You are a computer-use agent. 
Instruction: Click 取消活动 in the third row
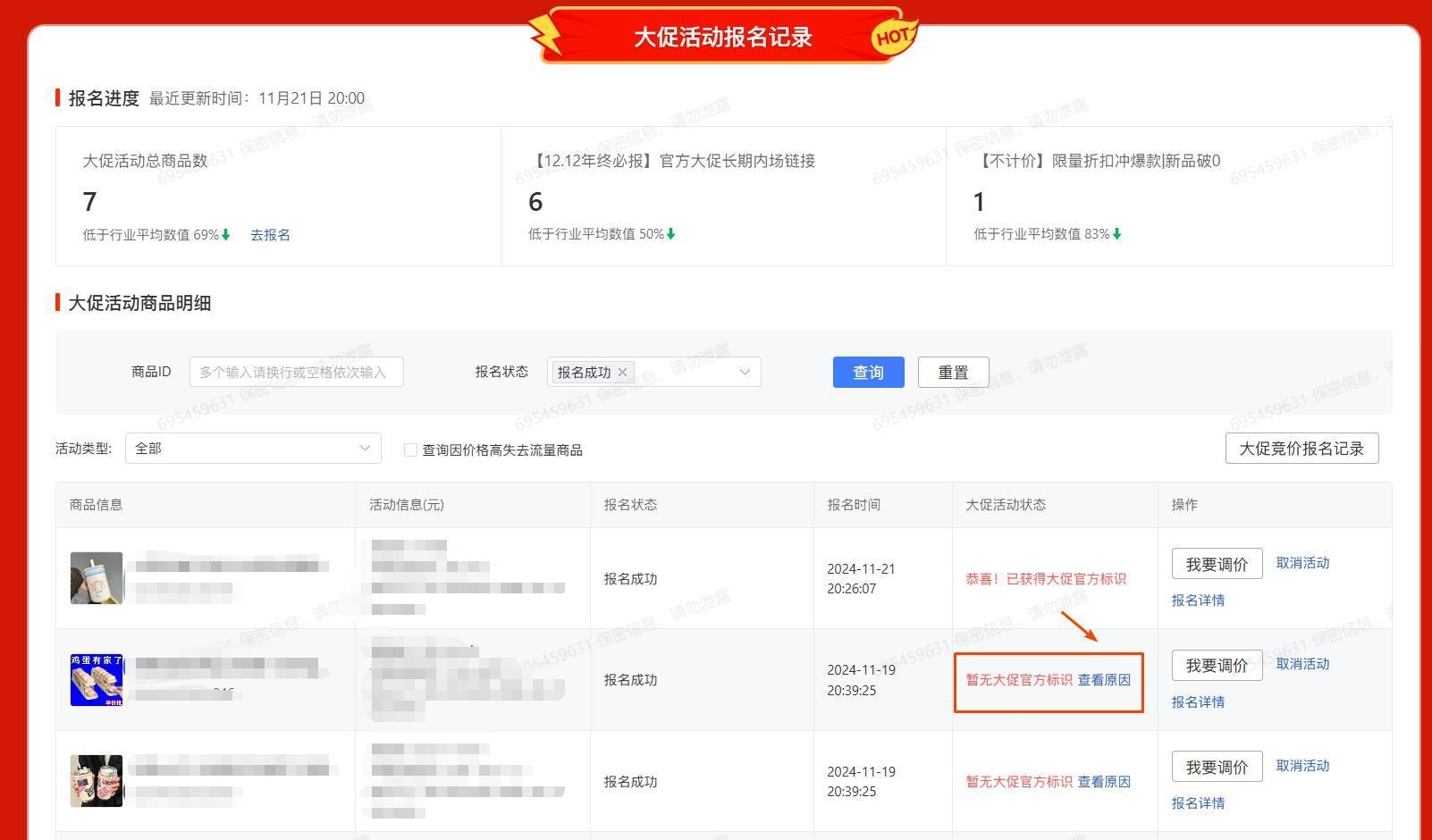pyautogui.click(x=1302, y=766)
